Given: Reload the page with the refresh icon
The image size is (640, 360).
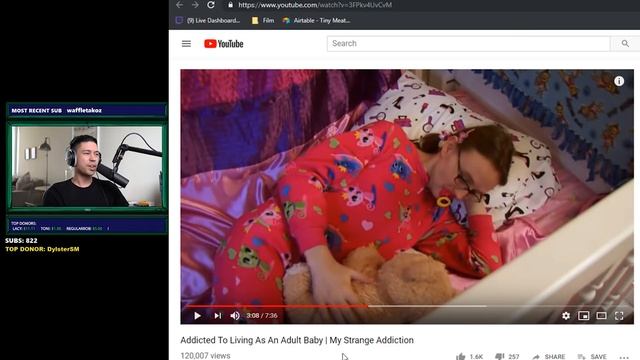Looking at the screenshot, I should point(211,5).
